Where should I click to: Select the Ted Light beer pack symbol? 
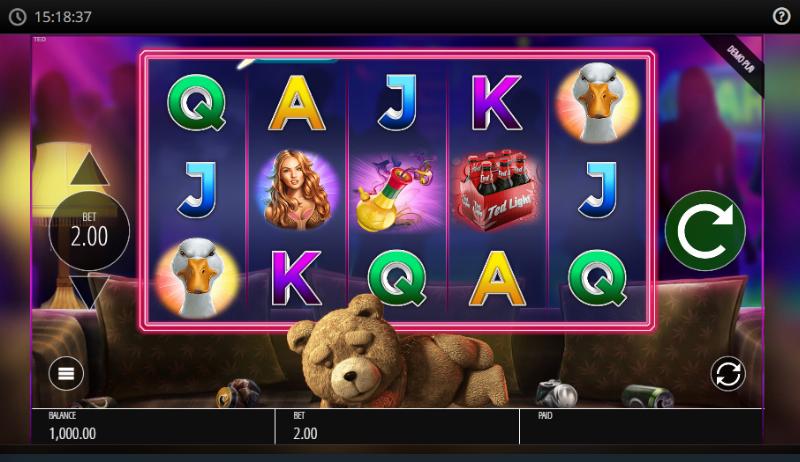pos(496,190)
